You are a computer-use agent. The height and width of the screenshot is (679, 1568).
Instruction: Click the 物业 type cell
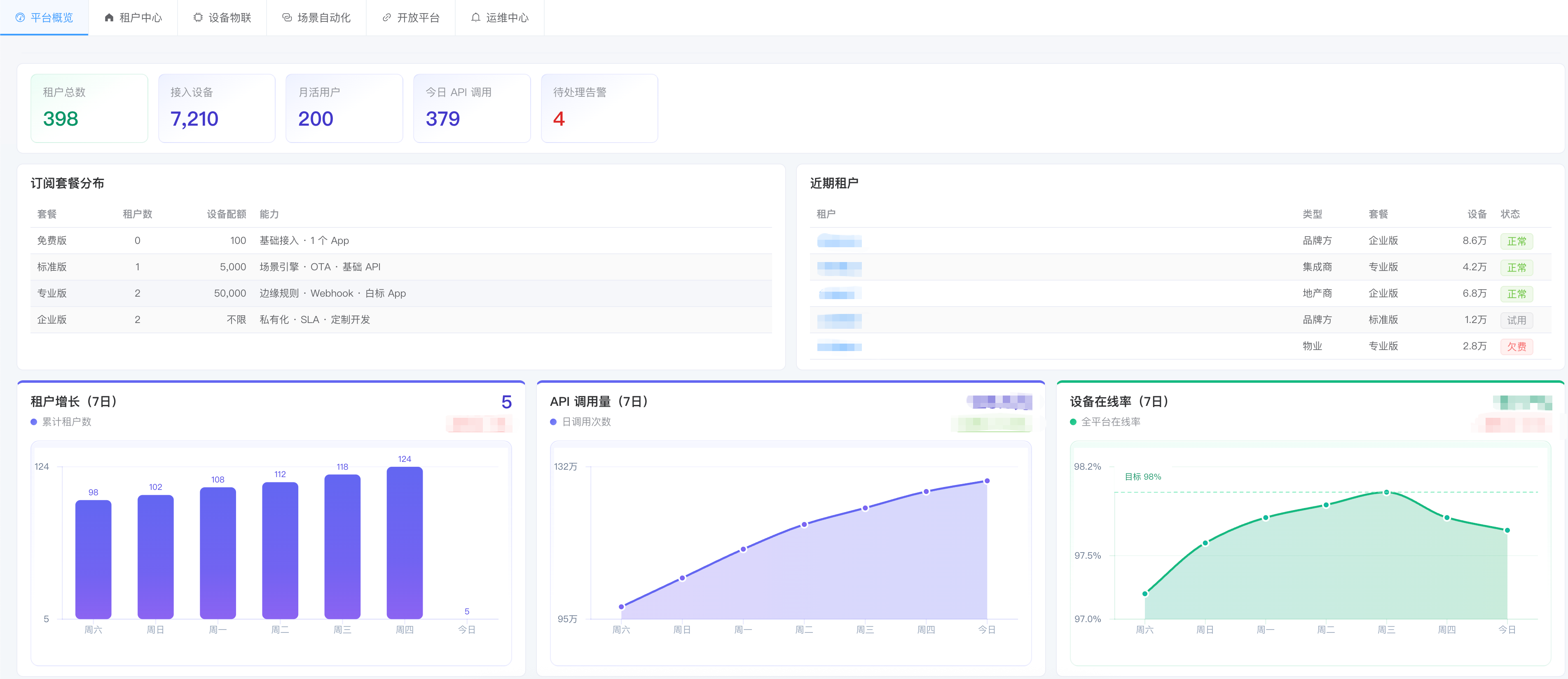click(x=1312, y=346)
